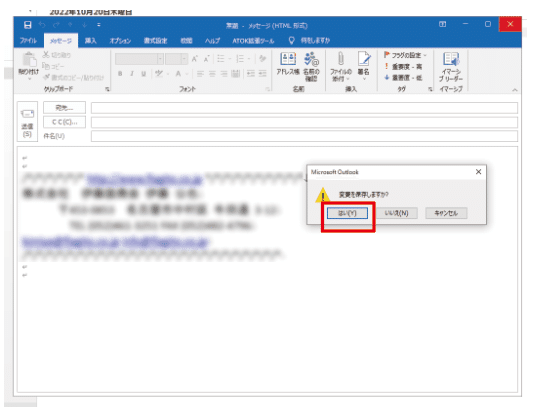
Task: Click はい(Y) in the Microsoft Outlook dialog
Action: [x=347, y=213]
